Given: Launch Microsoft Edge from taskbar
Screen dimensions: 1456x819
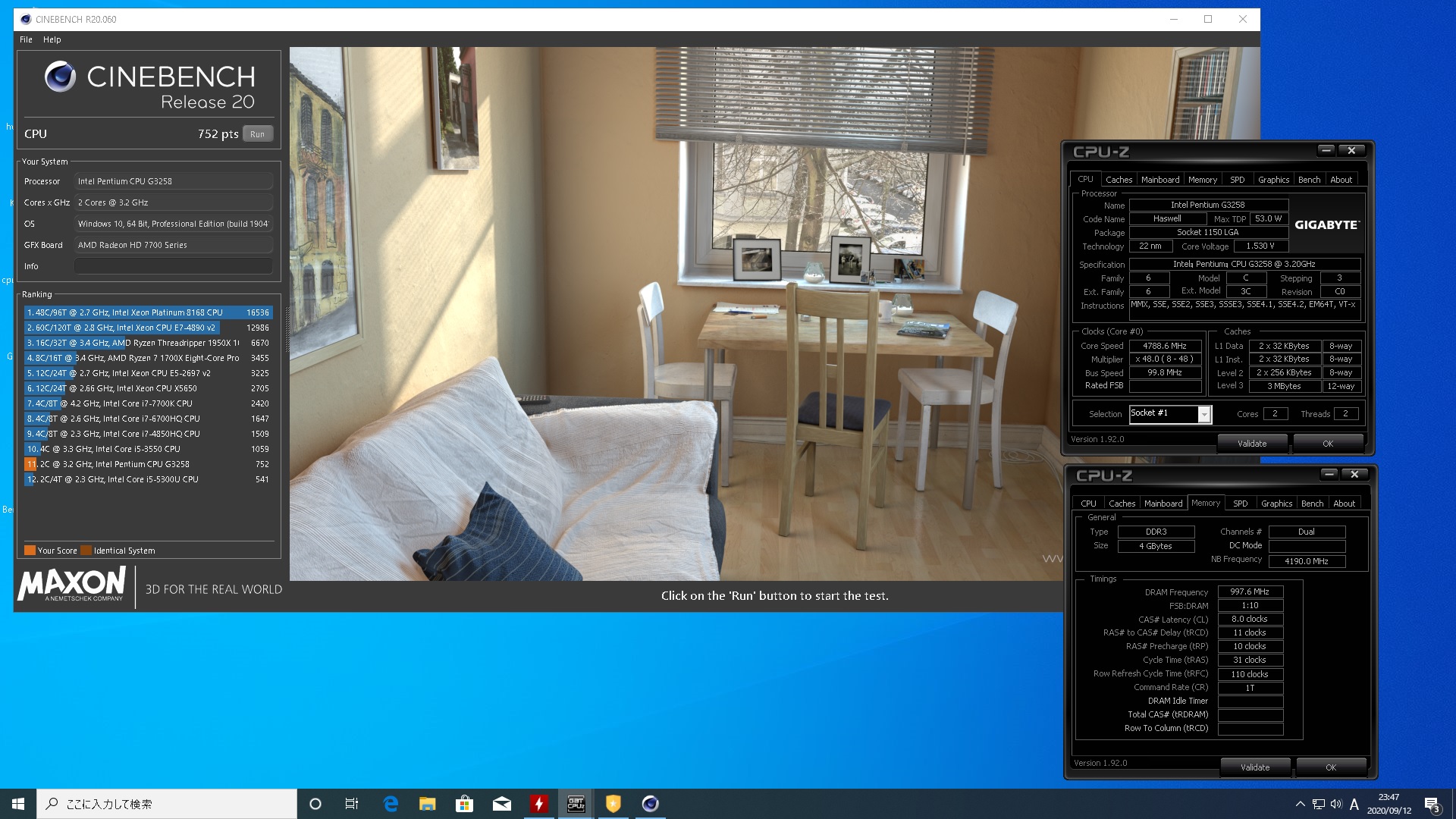Looking at the screenshot, I should (391, 804).
